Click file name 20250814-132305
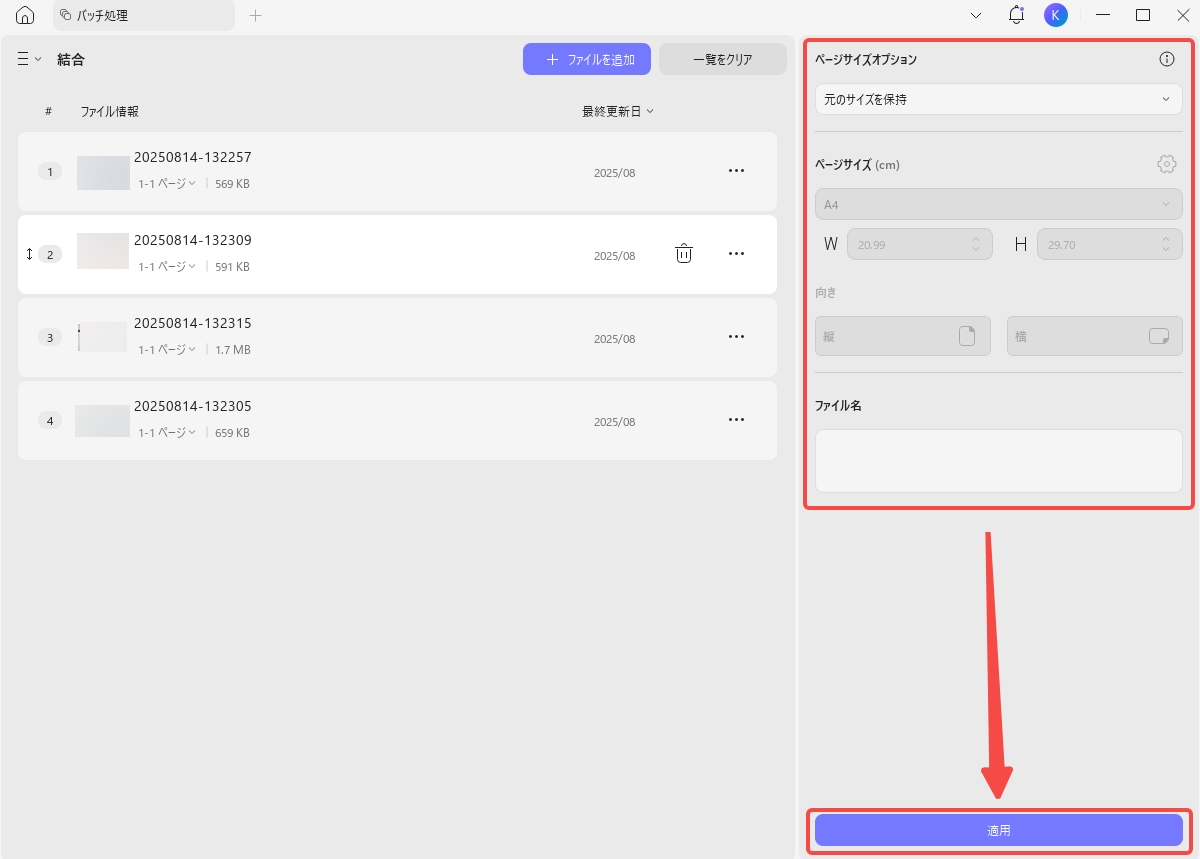The height and width of the screenshot is (859, 1200). tap(193, 406)
